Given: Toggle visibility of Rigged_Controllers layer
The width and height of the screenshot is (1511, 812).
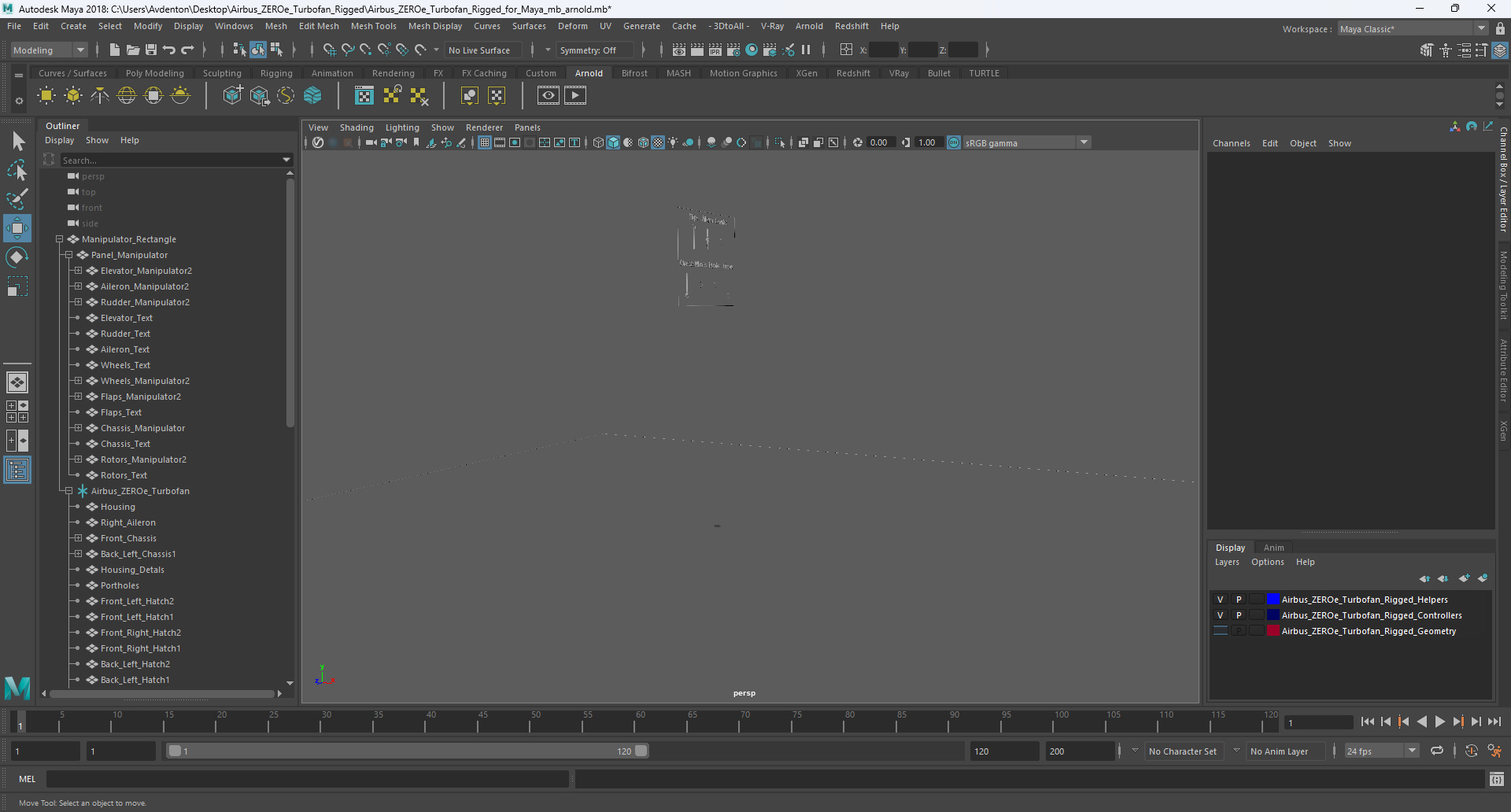Looking at the screenshot, I should pos(1221,615).
